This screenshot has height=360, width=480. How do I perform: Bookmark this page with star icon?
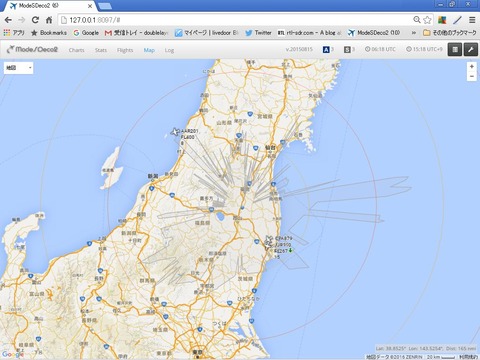[x=427, y=20]
